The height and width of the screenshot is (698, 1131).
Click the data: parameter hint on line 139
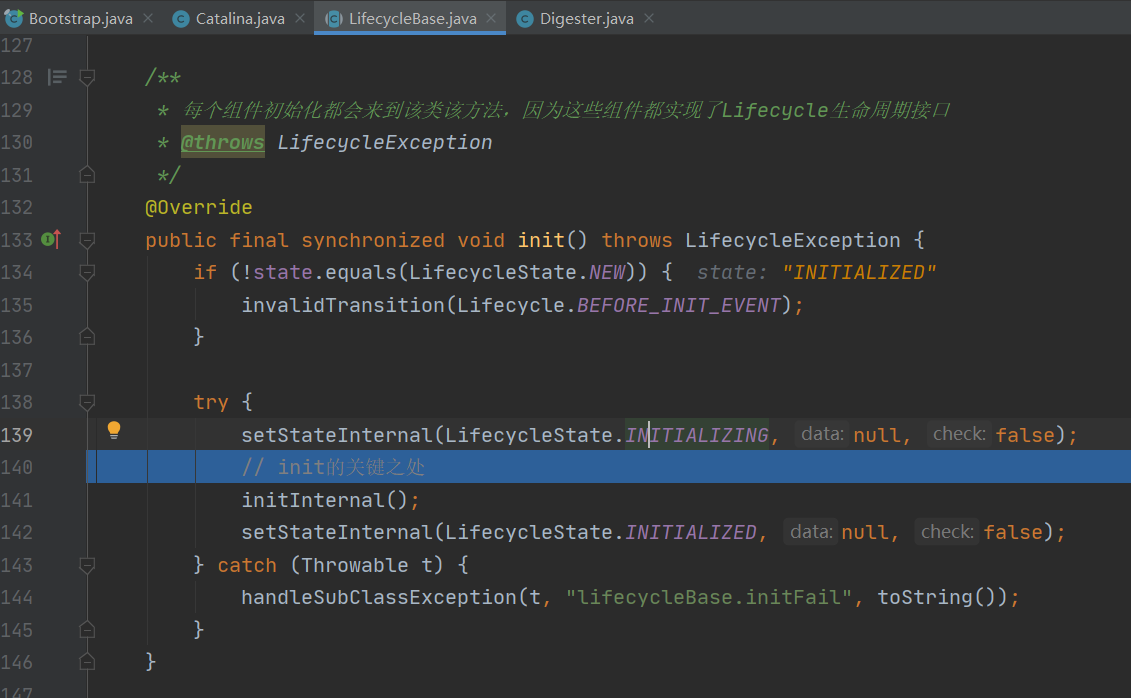click(x=822, y=434)
